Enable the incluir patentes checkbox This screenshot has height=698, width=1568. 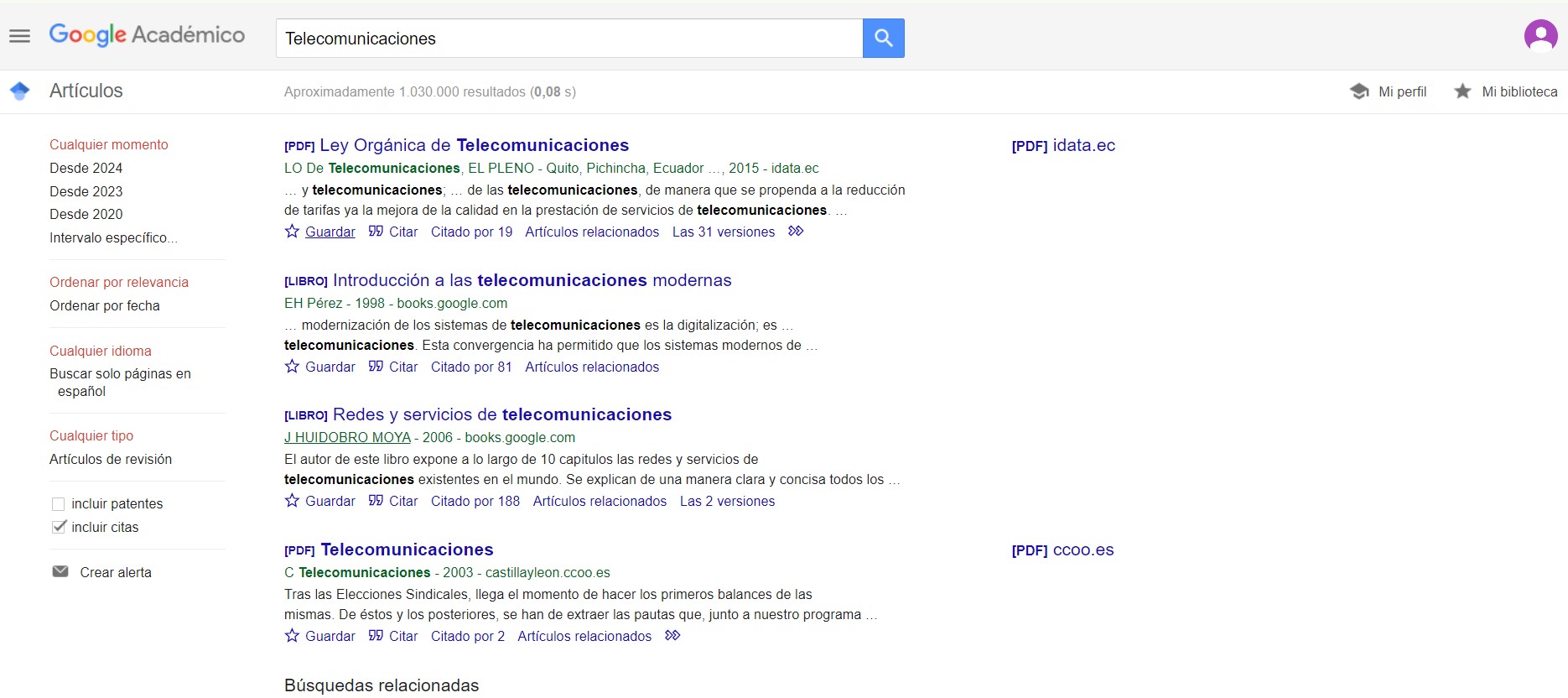point(59,503)
